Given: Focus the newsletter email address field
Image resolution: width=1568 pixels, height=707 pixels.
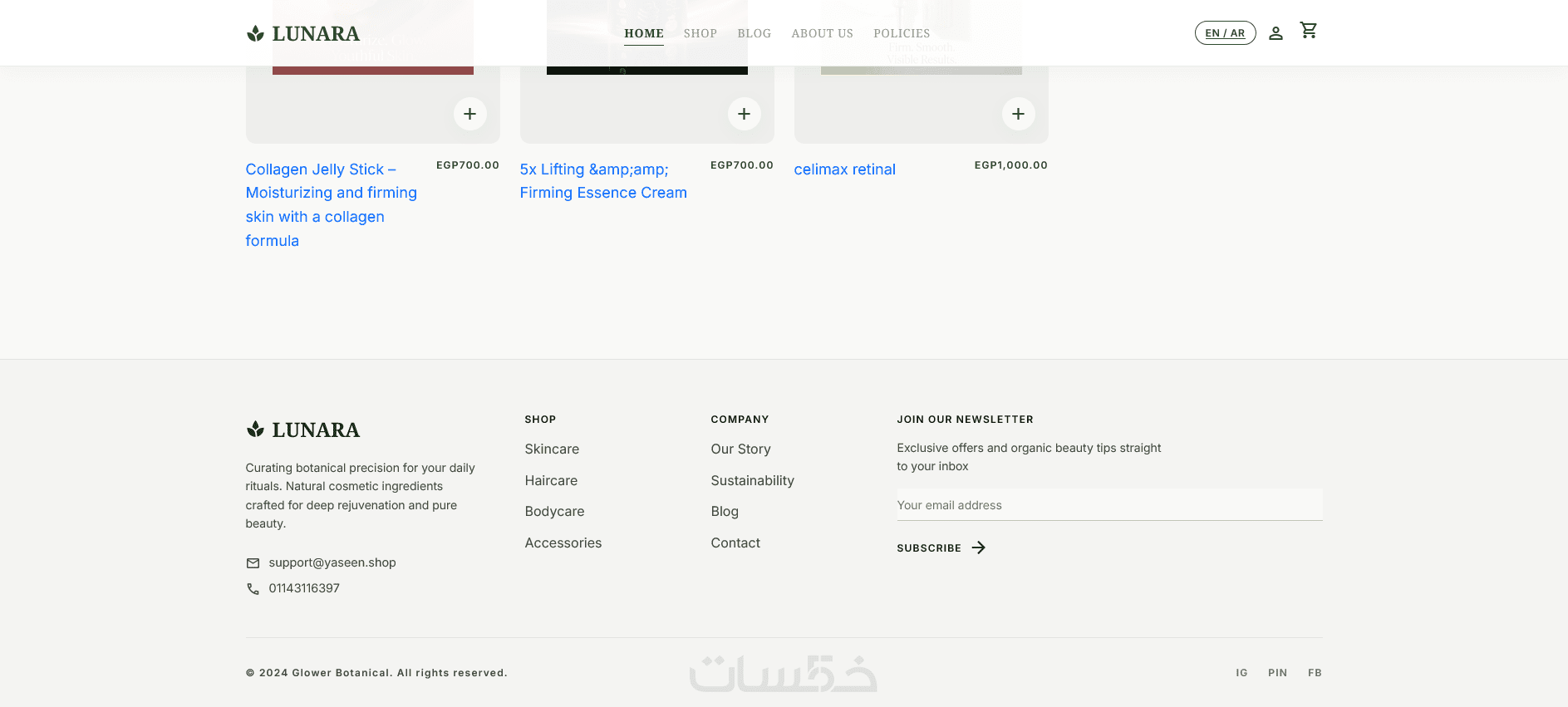Looking at the screenshot, I should pyautogui.click(x=1109, y=504).
